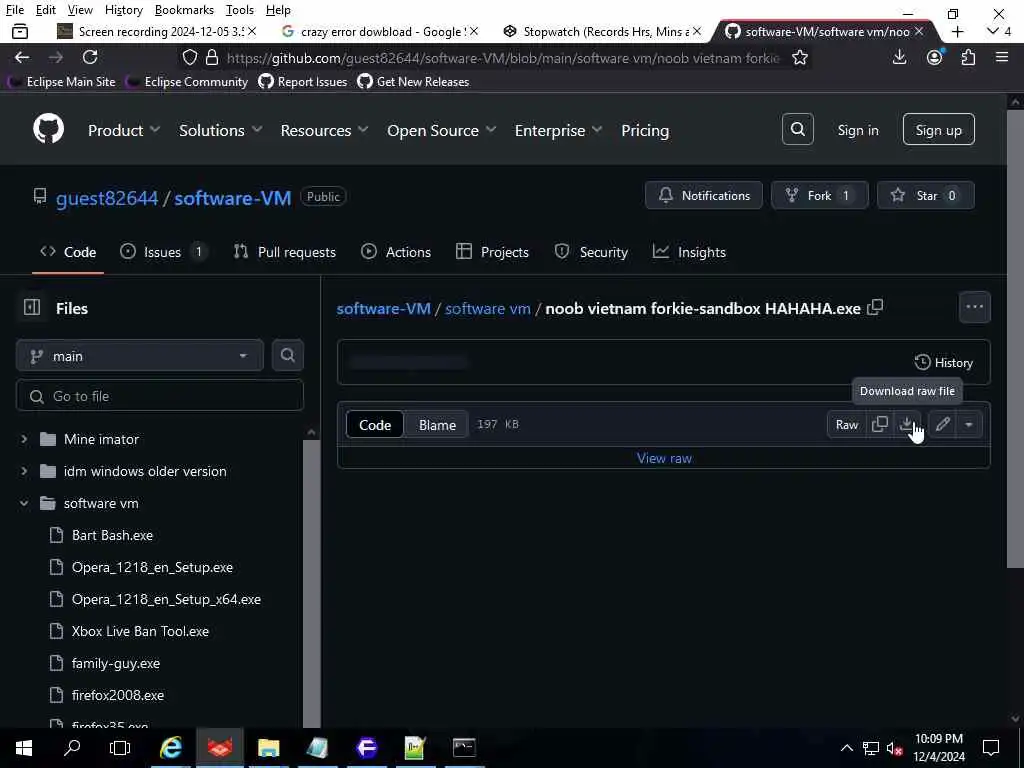Open the extensions puzzle icon
1024x768 pixels.
tap(968, 57)
